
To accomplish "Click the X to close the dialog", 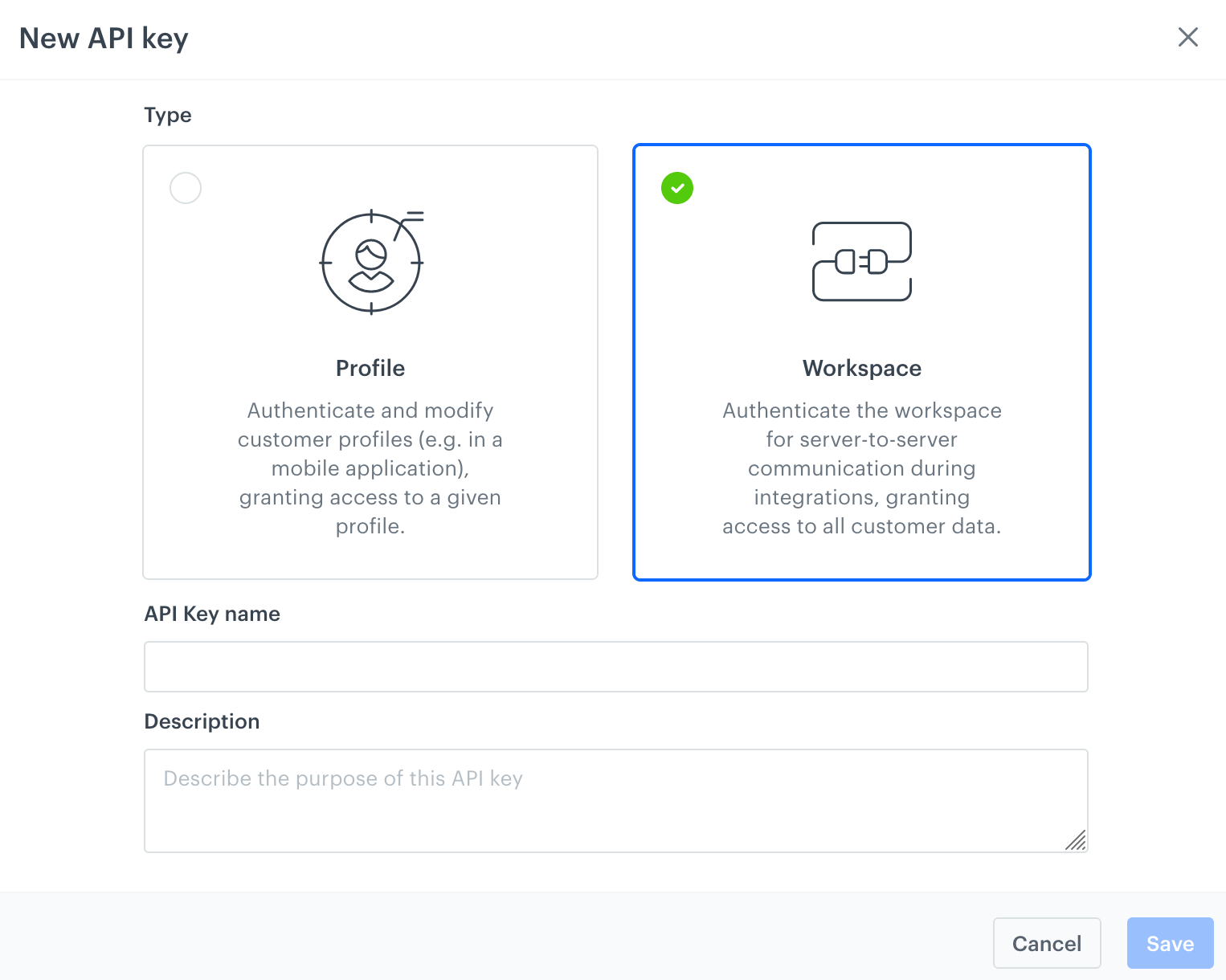I will pos(1188,37).
